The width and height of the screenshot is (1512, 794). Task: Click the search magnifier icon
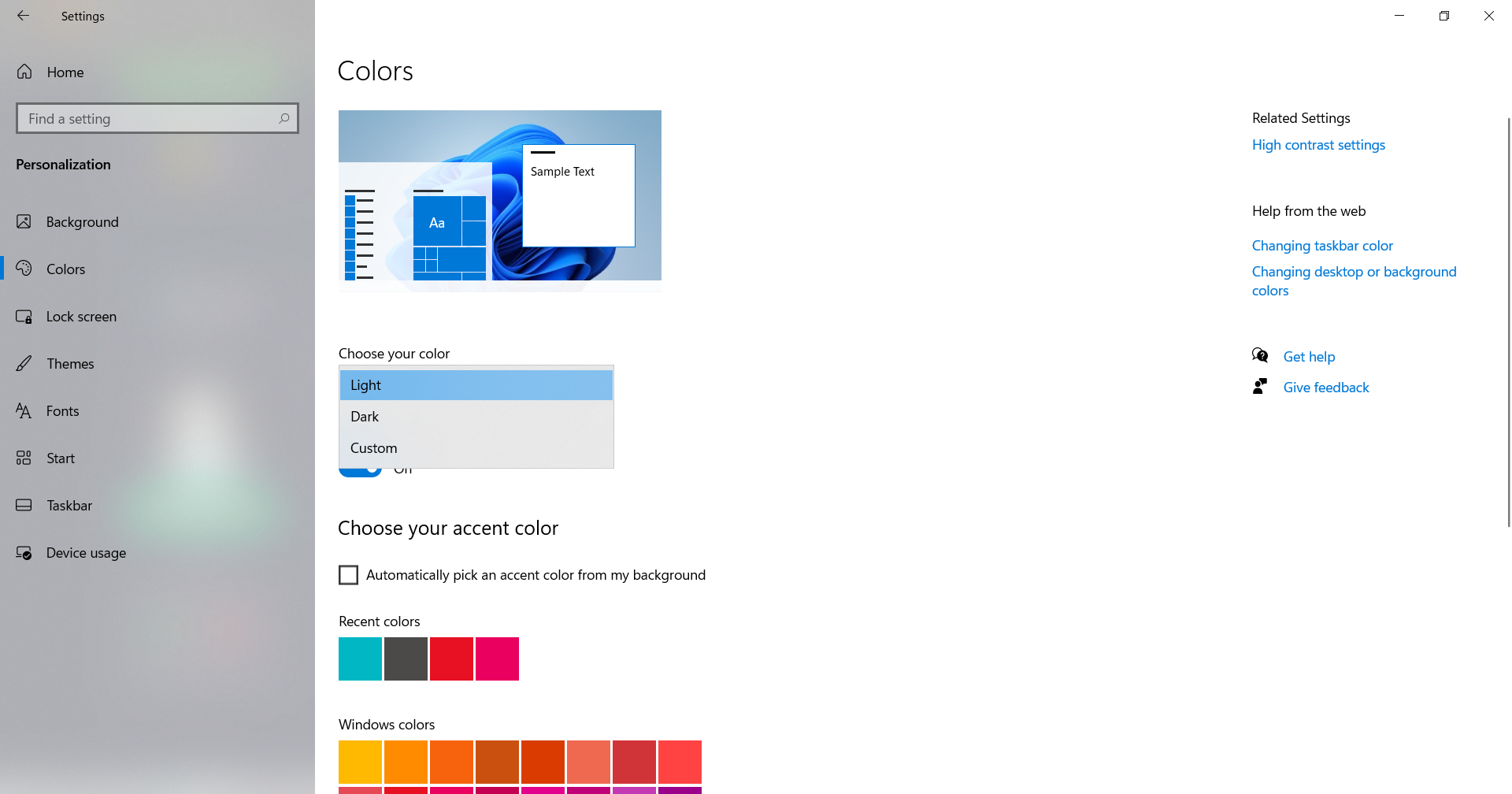284,118
